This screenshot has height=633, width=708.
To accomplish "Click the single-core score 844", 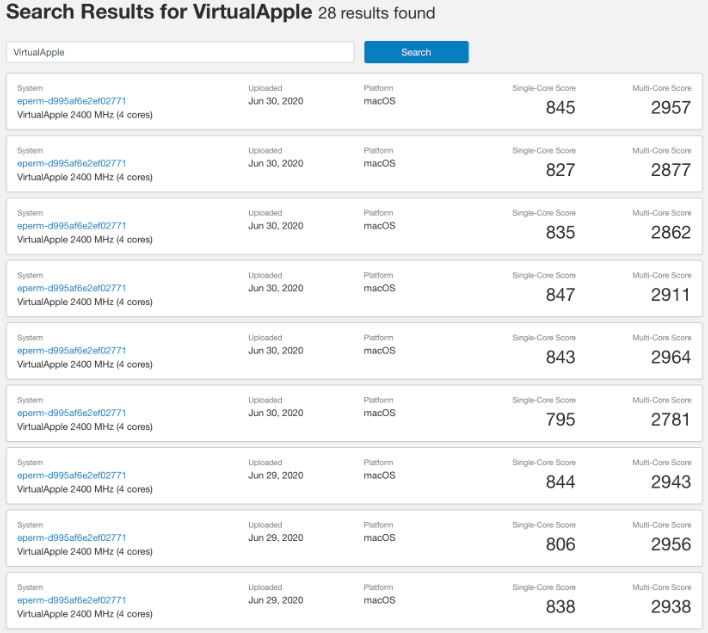I will pos(560,482).
